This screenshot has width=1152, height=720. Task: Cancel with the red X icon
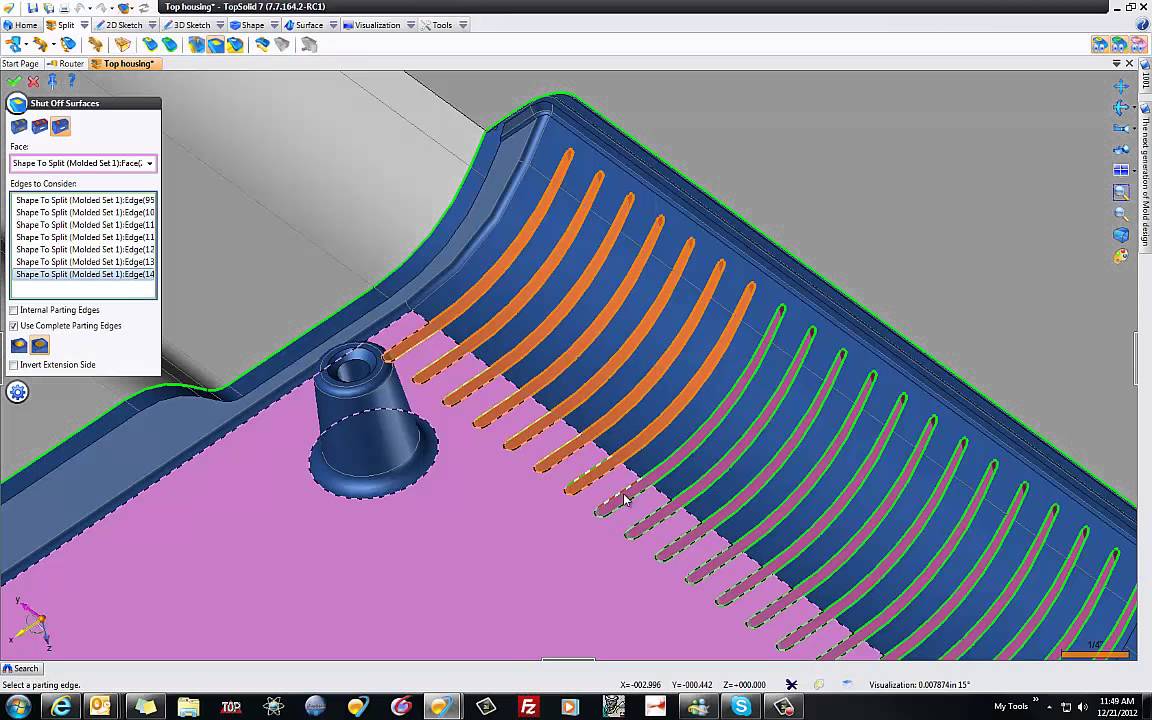33,81
